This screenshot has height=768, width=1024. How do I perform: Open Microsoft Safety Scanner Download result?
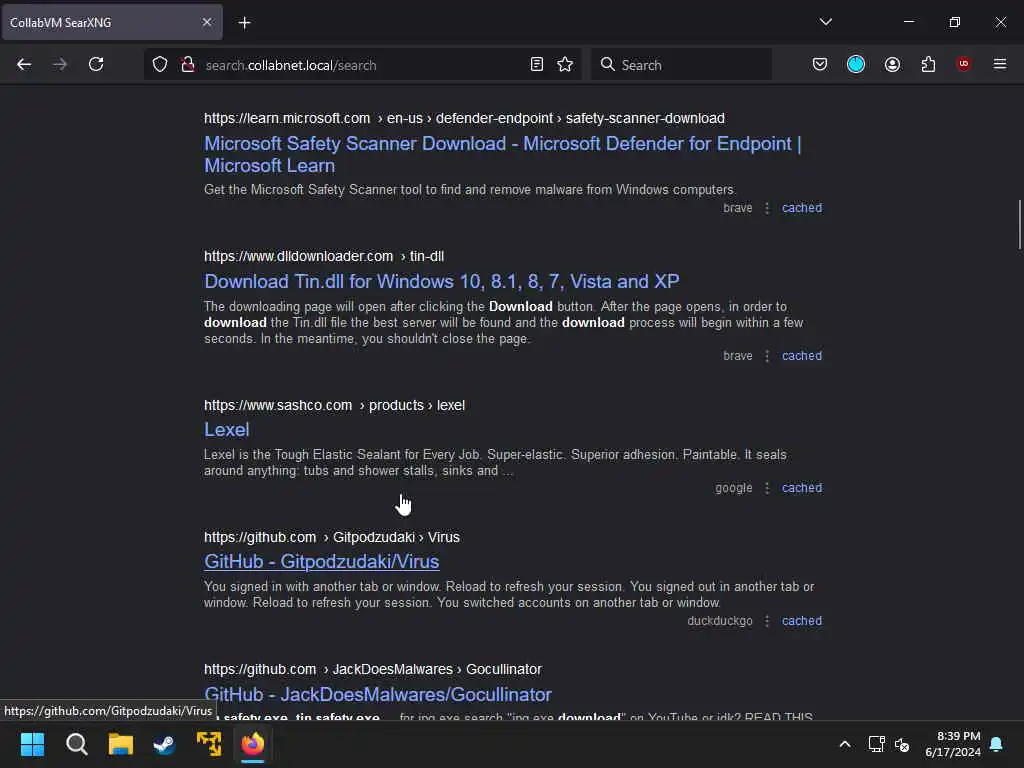tap(502, 154)
